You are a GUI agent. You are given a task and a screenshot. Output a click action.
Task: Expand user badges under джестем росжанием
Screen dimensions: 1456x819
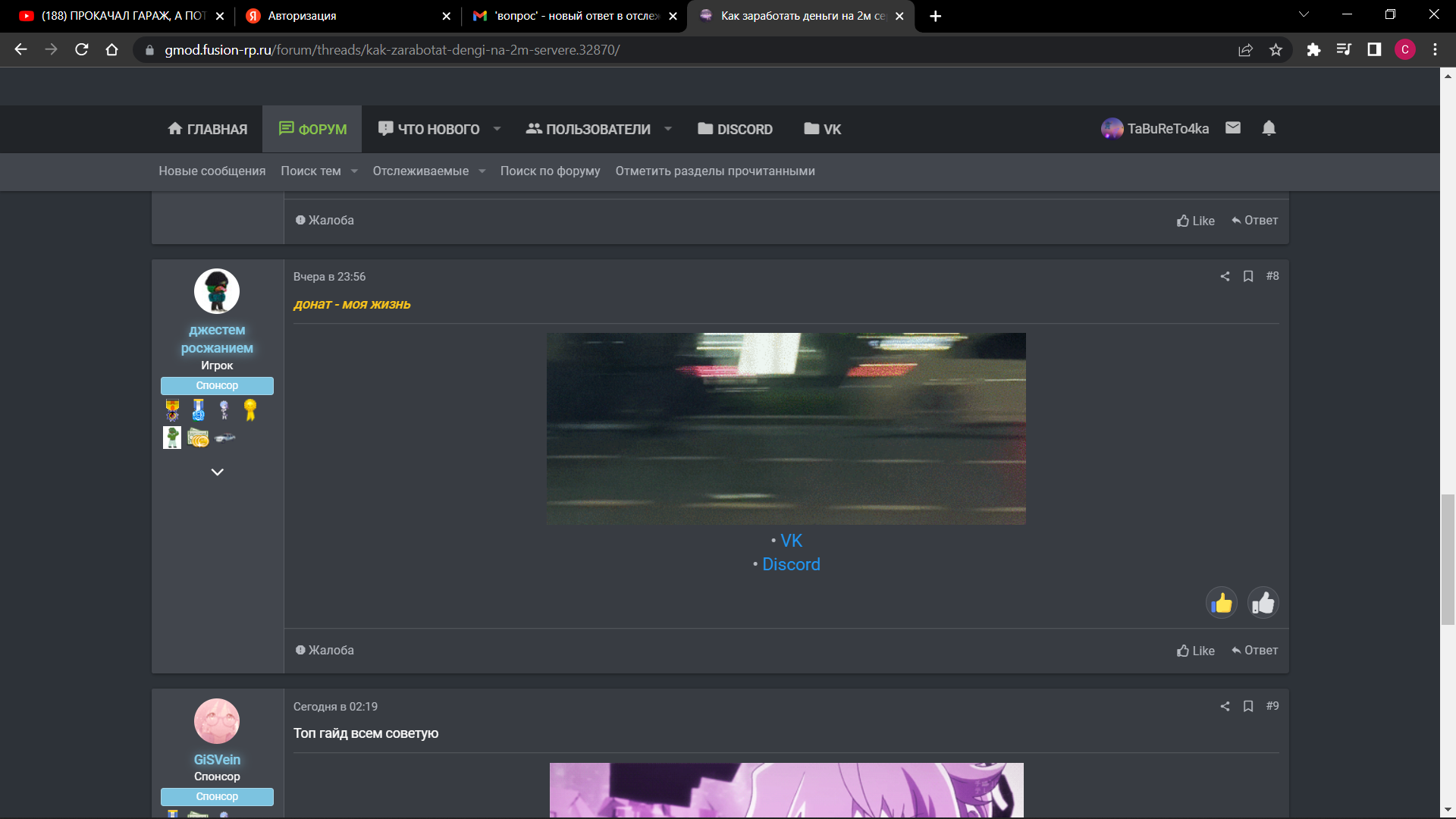pyautogui.click(x=217, y=472)
